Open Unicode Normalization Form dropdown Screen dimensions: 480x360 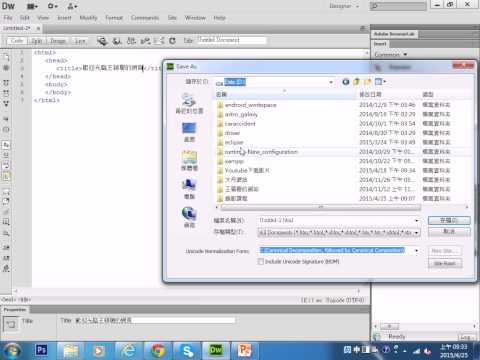[416, 250]
